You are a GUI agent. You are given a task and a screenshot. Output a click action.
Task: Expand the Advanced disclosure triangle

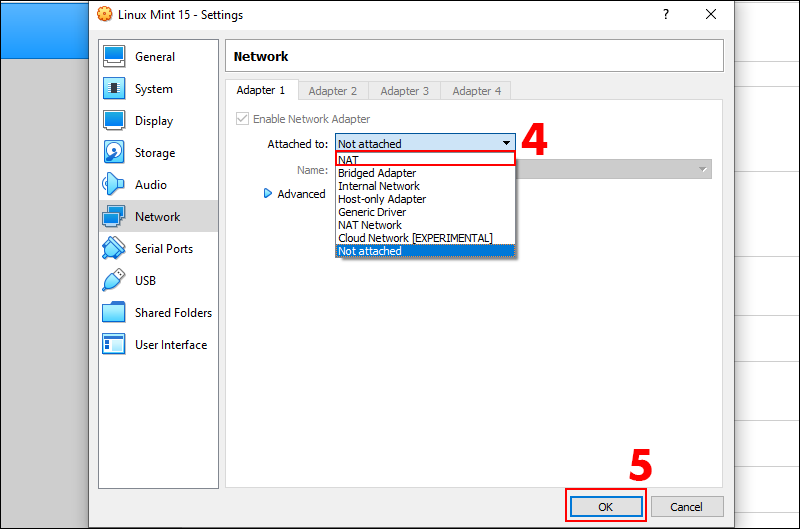267,193
